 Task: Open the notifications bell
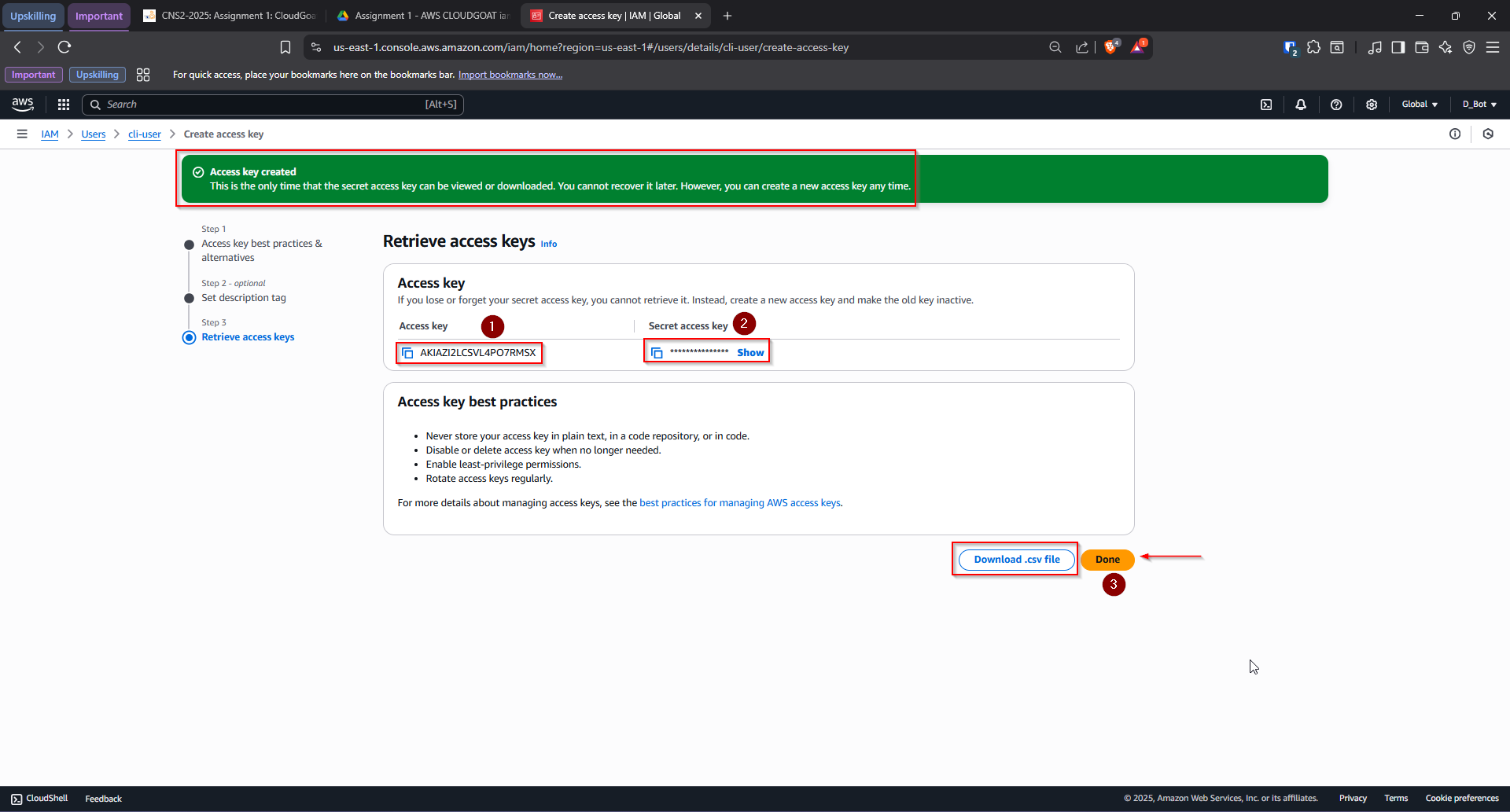[1301, 104]
